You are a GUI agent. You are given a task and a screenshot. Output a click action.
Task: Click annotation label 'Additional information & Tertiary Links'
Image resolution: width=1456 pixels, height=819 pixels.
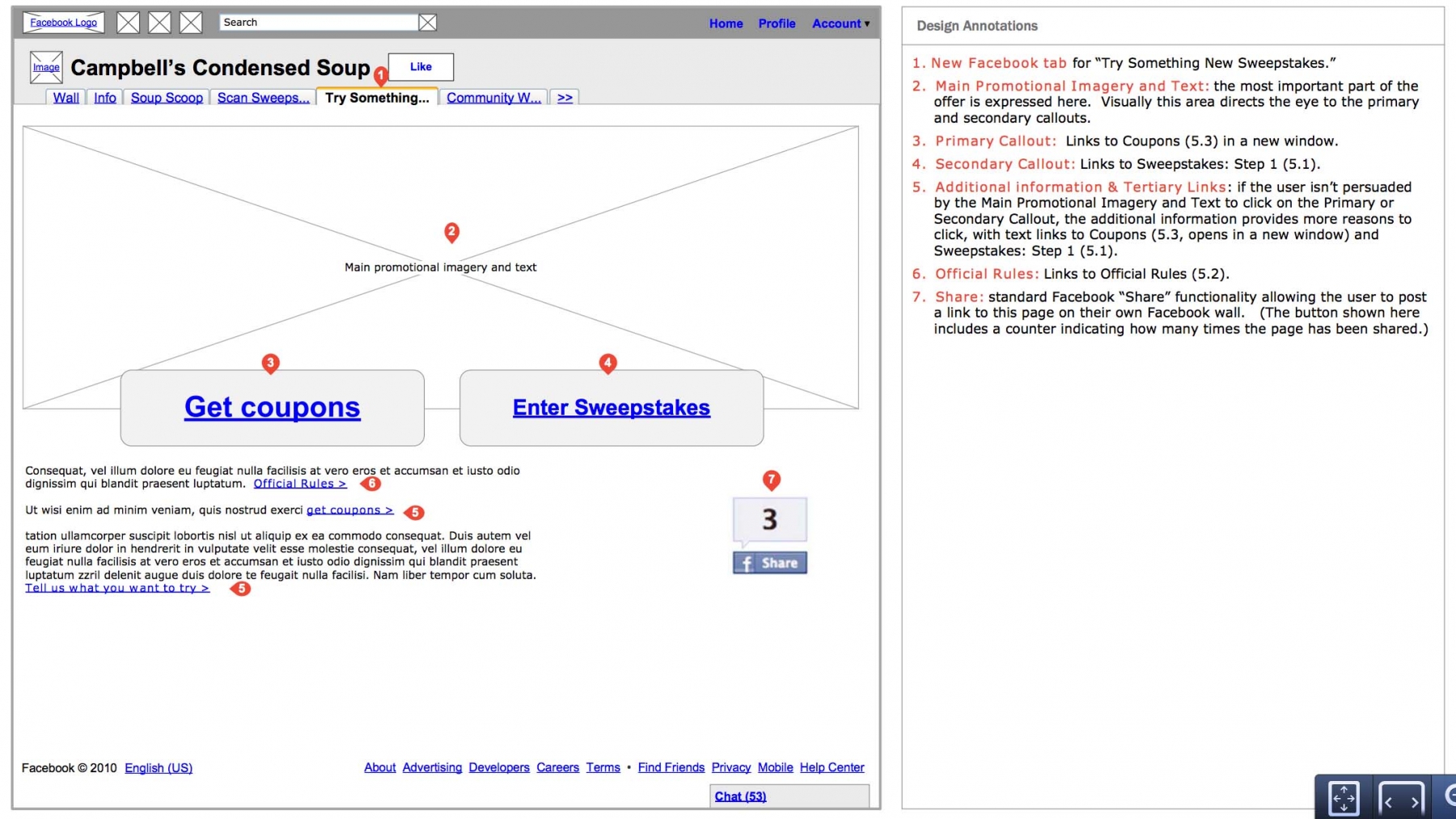click(1081, 187)
